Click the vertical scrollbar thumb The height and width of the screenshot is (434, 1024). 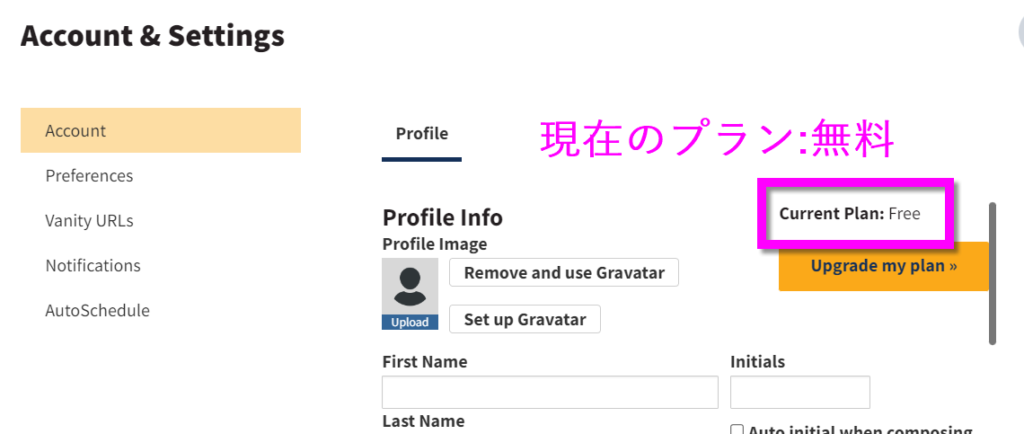tap(993, 273)
